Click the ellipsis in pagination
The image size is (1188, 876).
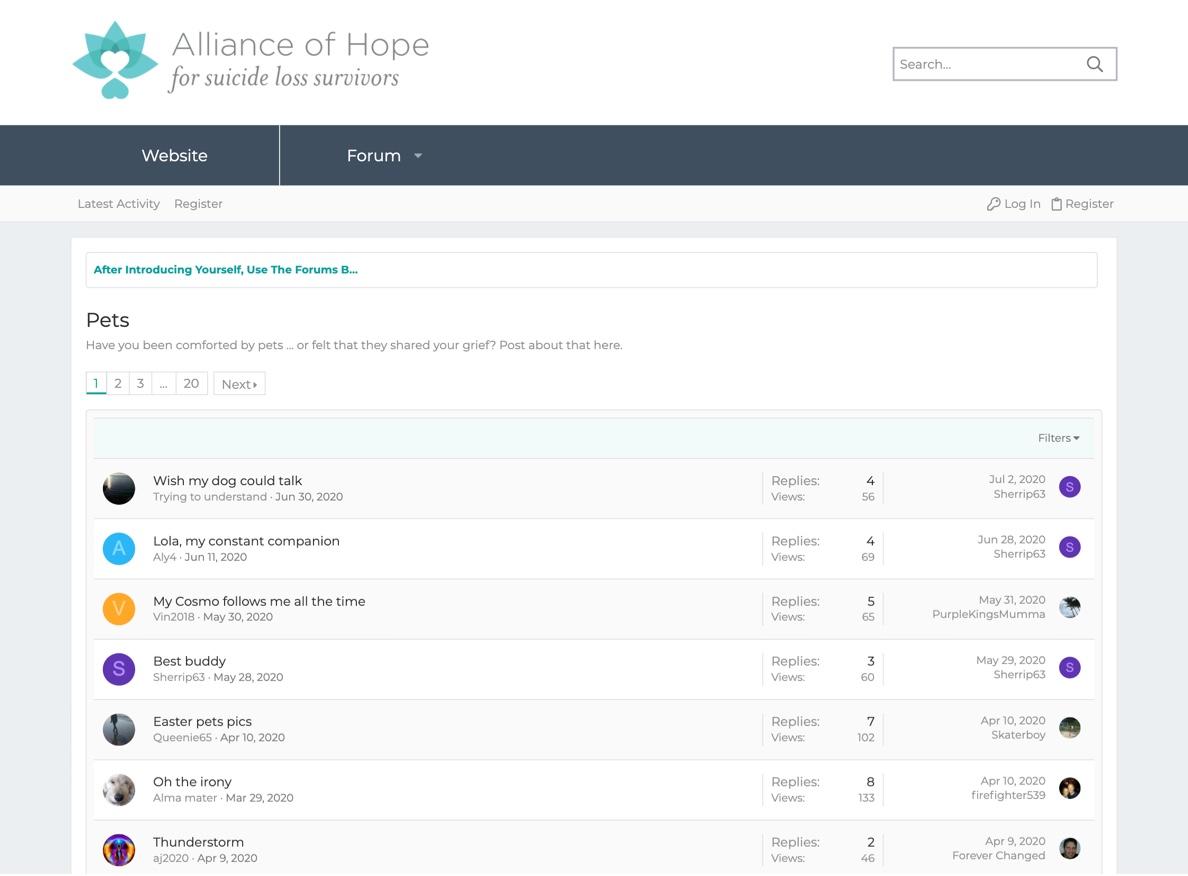pyautogui.click(x=163, y=383)
